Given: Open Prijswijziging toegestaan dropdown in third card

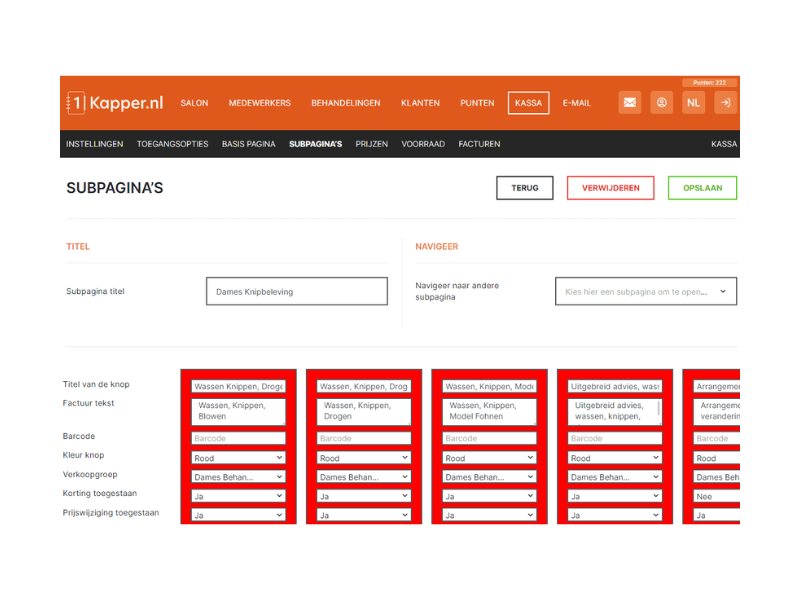Looking at the screenshot, I should tap(489, 515).
